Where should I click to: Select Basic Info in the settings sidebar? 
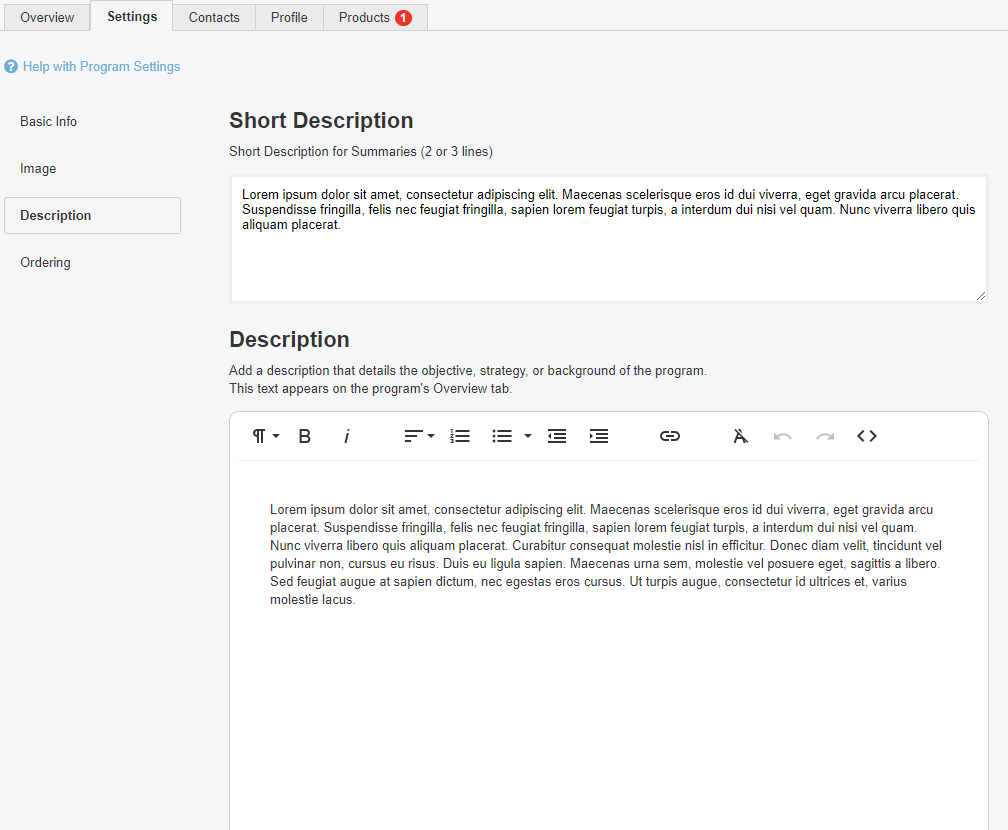48,121
